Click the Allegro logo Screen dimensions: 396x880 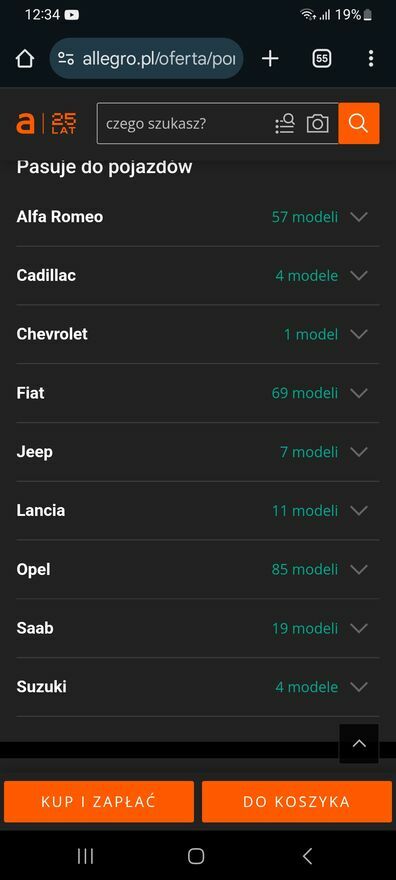(46, 123)
